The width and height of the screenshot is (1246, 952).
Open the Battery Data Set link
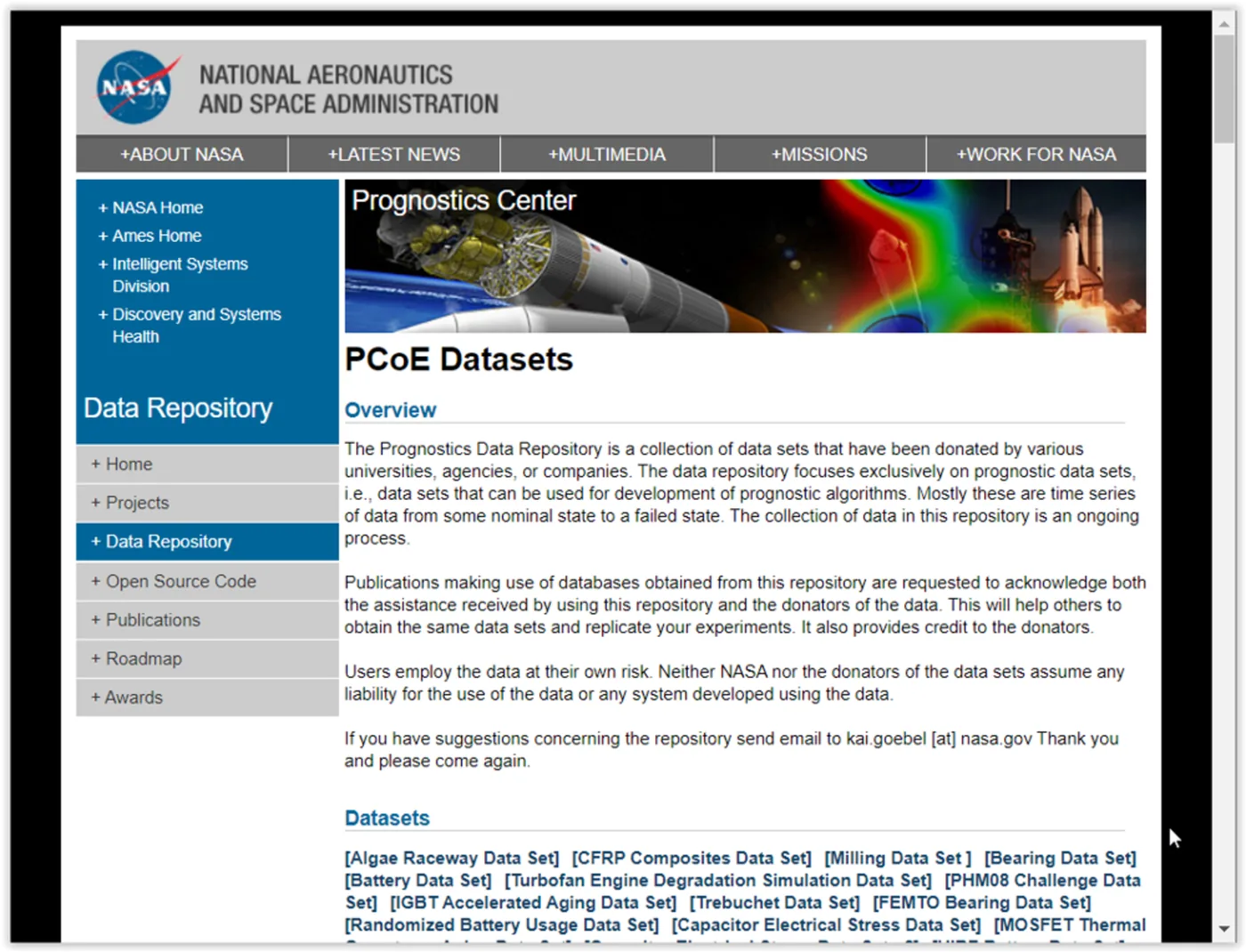pyautogui.click(x=418, y=880)
